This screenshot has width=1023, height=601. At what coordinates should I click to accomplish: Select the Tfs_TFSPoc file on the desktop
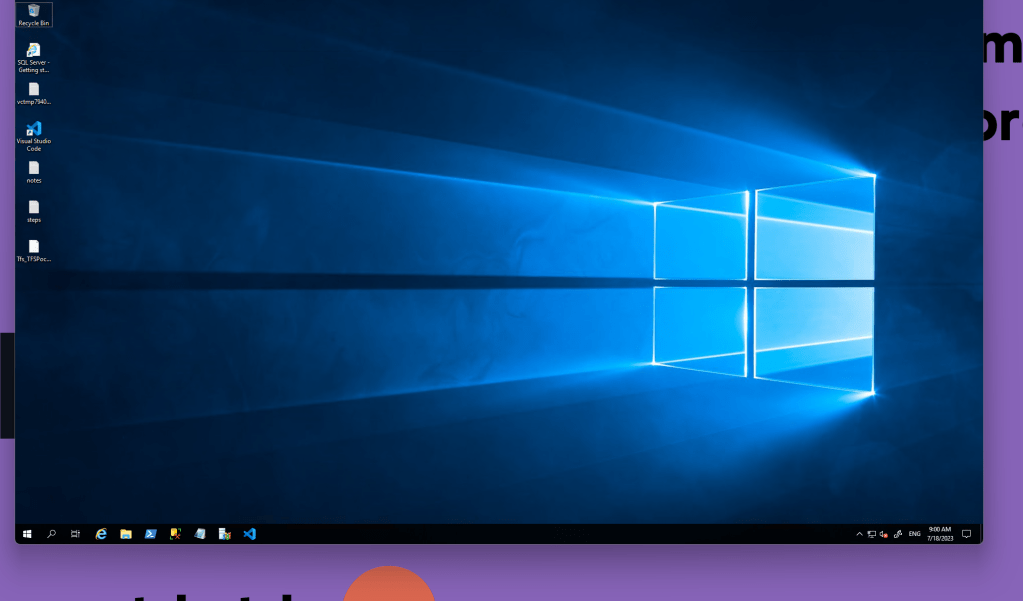pyautogui.click(x=34, y=251)
